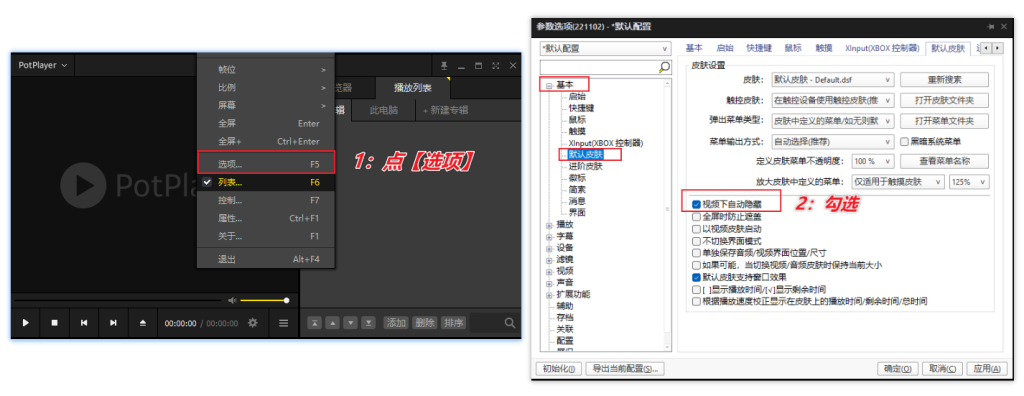Screen dimensions: 1024x396
Task: Select 快捷键 in options tree
Action: tap(581, 108)
